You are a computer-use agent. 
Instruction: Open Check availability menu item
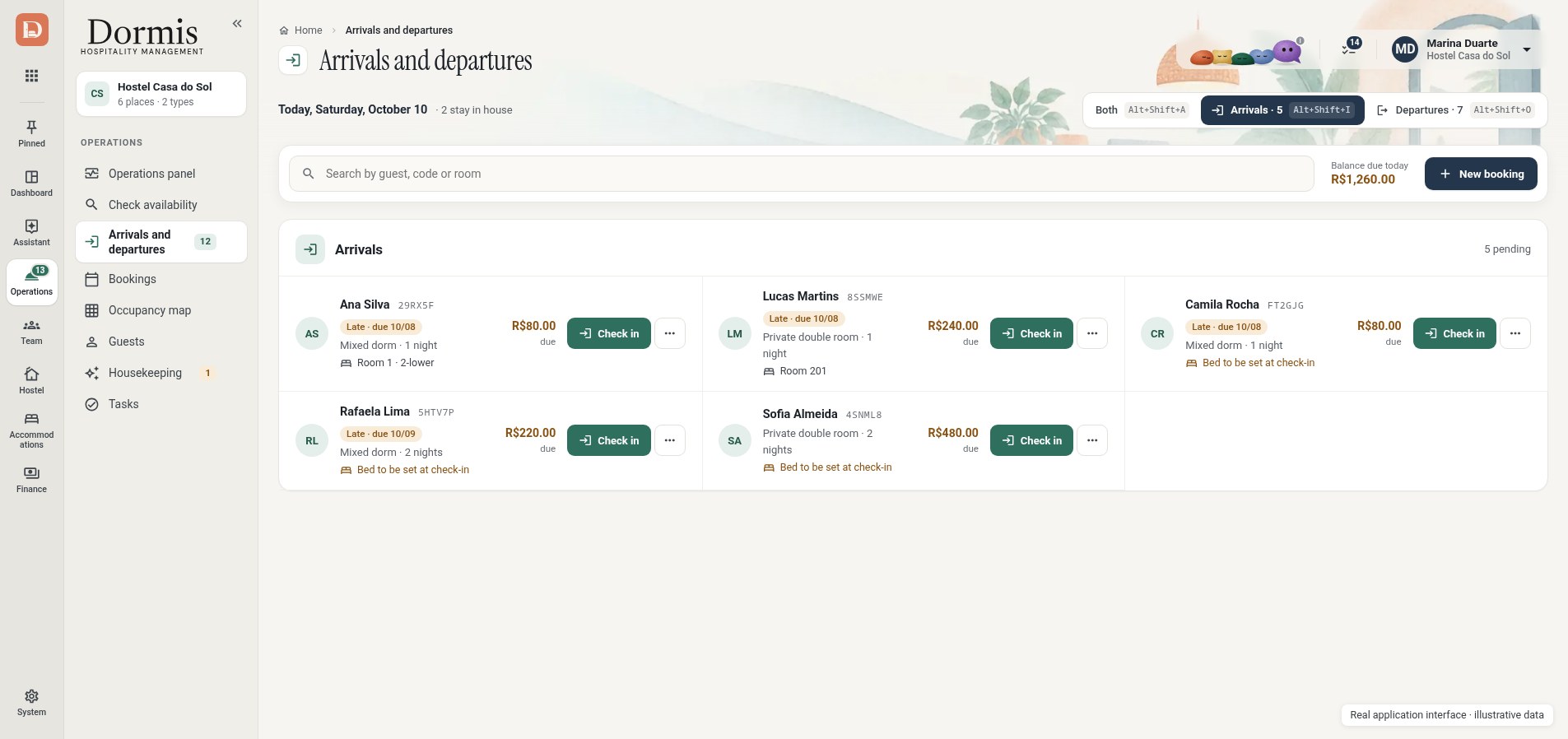(x=161, y=205)
